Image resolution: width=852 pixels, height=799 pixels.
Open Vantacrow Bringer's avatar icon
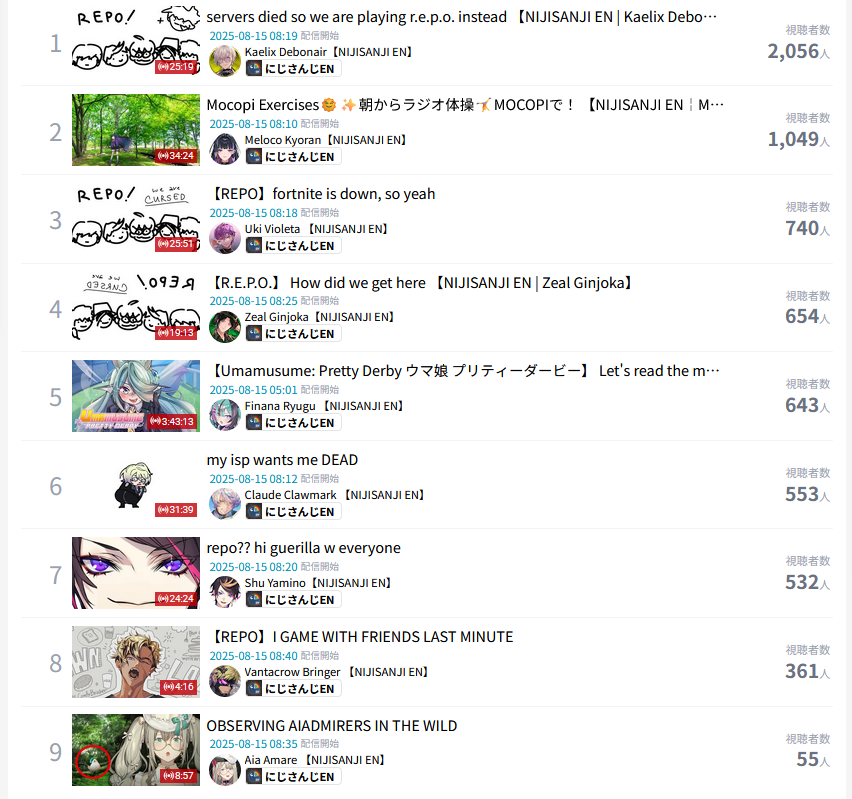tap(225, 681)
